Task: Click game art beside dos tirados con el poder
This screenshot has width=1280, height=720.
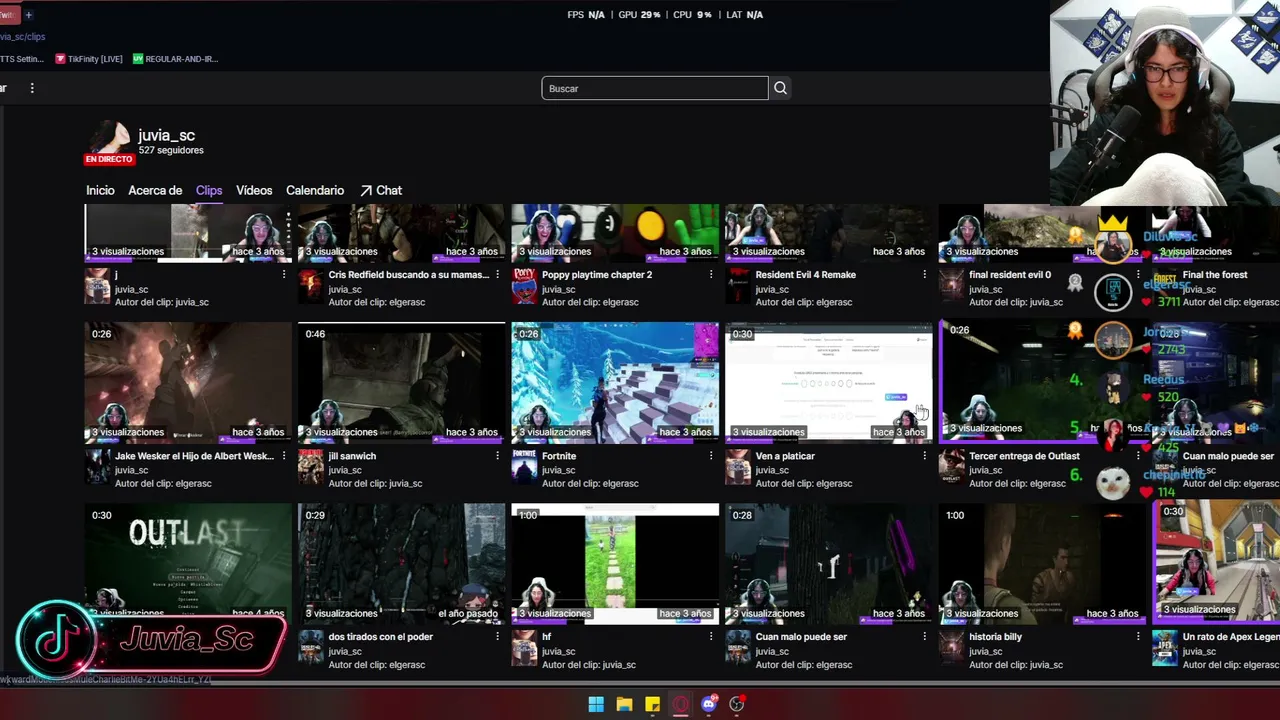Action: [x=311, y=646]
